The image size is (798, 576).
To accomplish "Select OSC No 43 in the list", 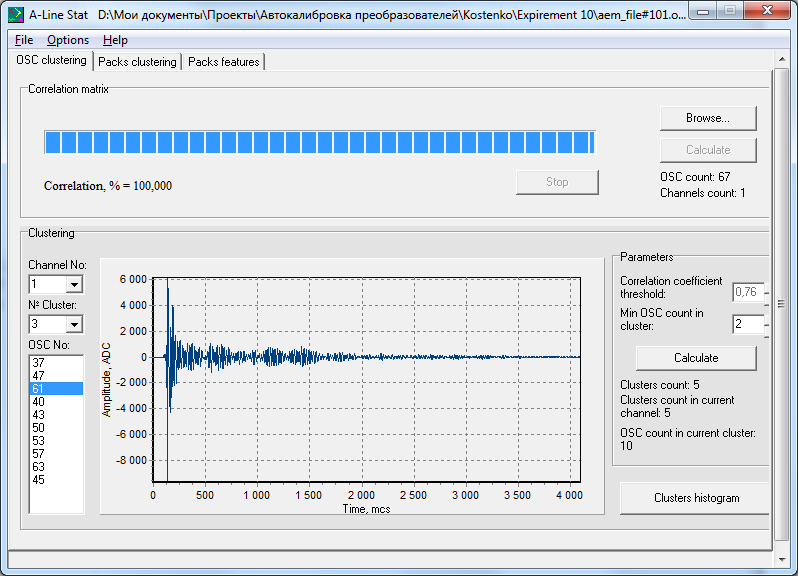I will 56,415.
